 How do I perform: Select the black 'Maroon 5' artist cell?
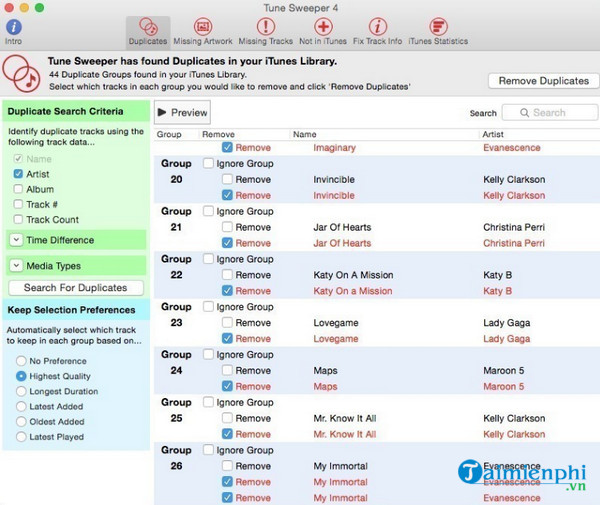coord(504,371)
